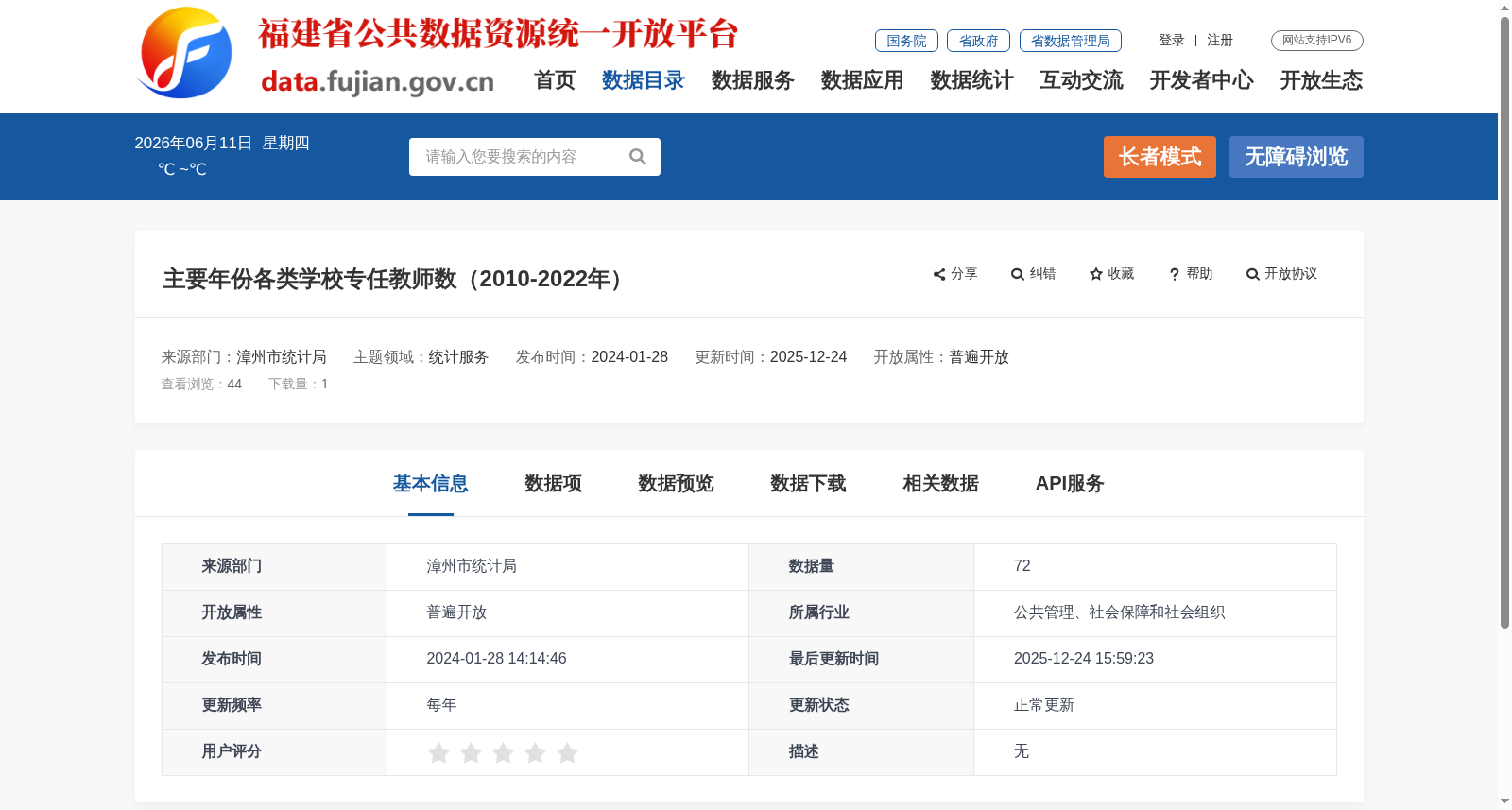
Task: Click the 网站支持IPV6 badge
Action: (1317, 41)
